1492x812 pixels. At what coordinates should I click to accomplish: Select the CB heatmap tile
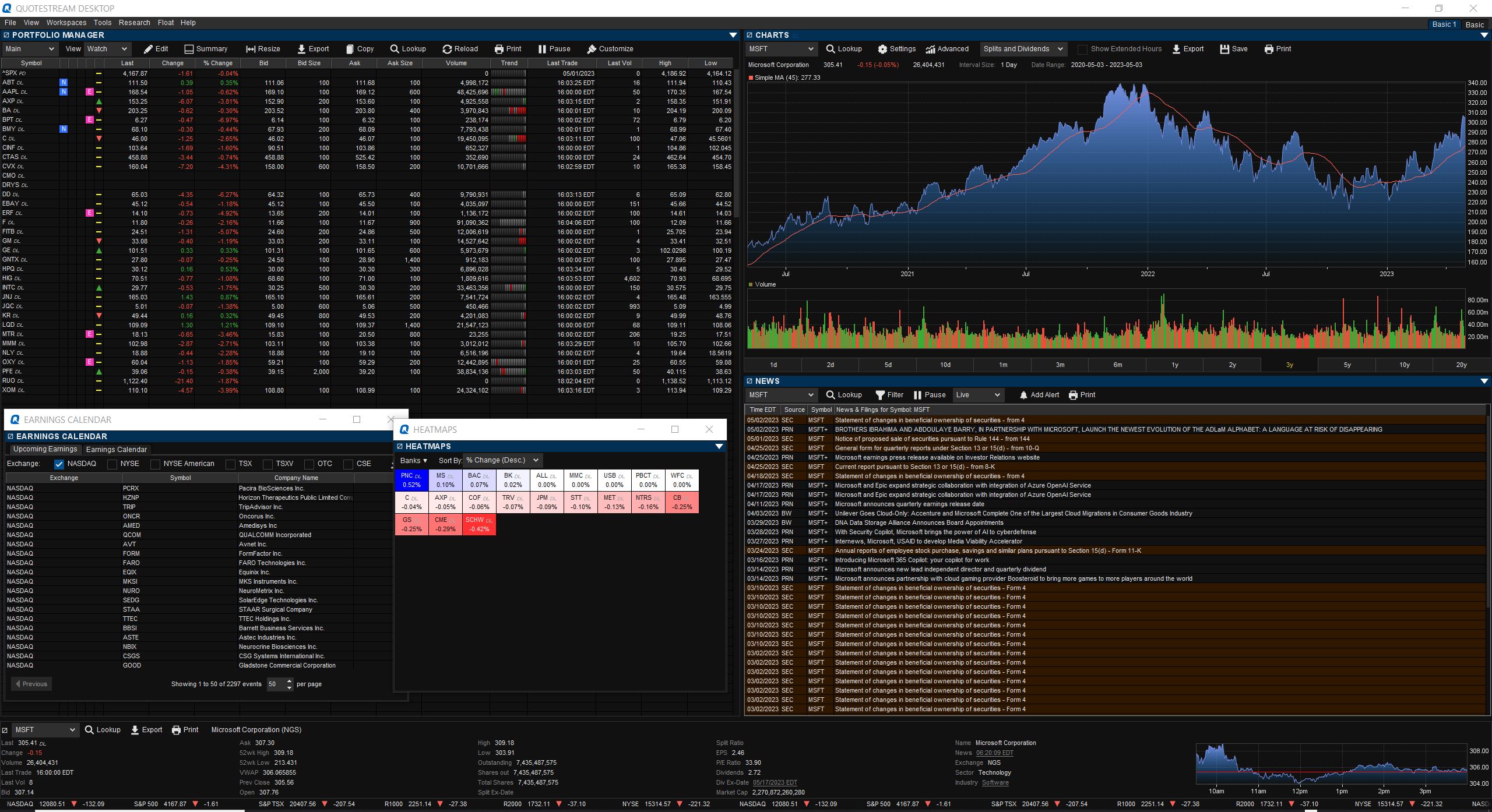tap(682, 502)
